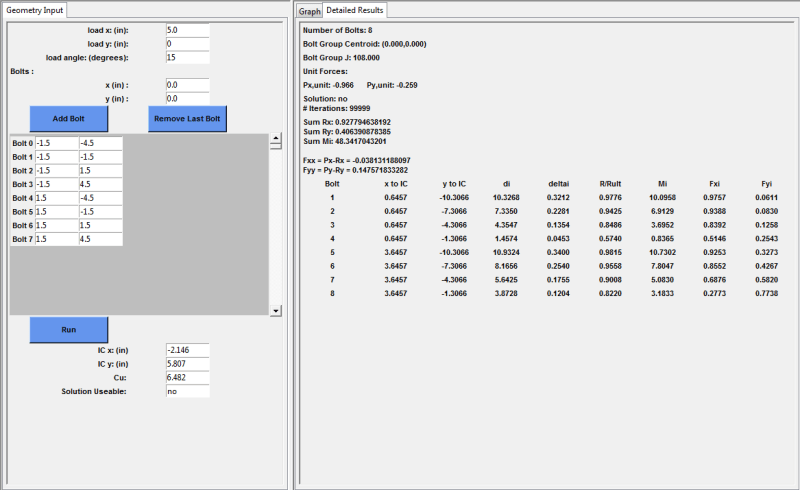Click Bolt 7 y coordinate field
Image resolution: width=800 pixels, height=490 pixels.
(x=101, y=239)
